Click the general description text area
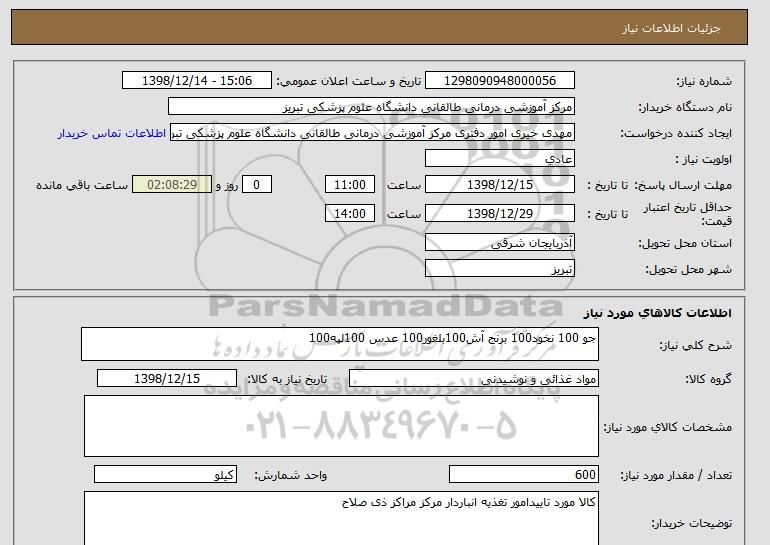The image size is (770, 545). (x=340, y=344)
